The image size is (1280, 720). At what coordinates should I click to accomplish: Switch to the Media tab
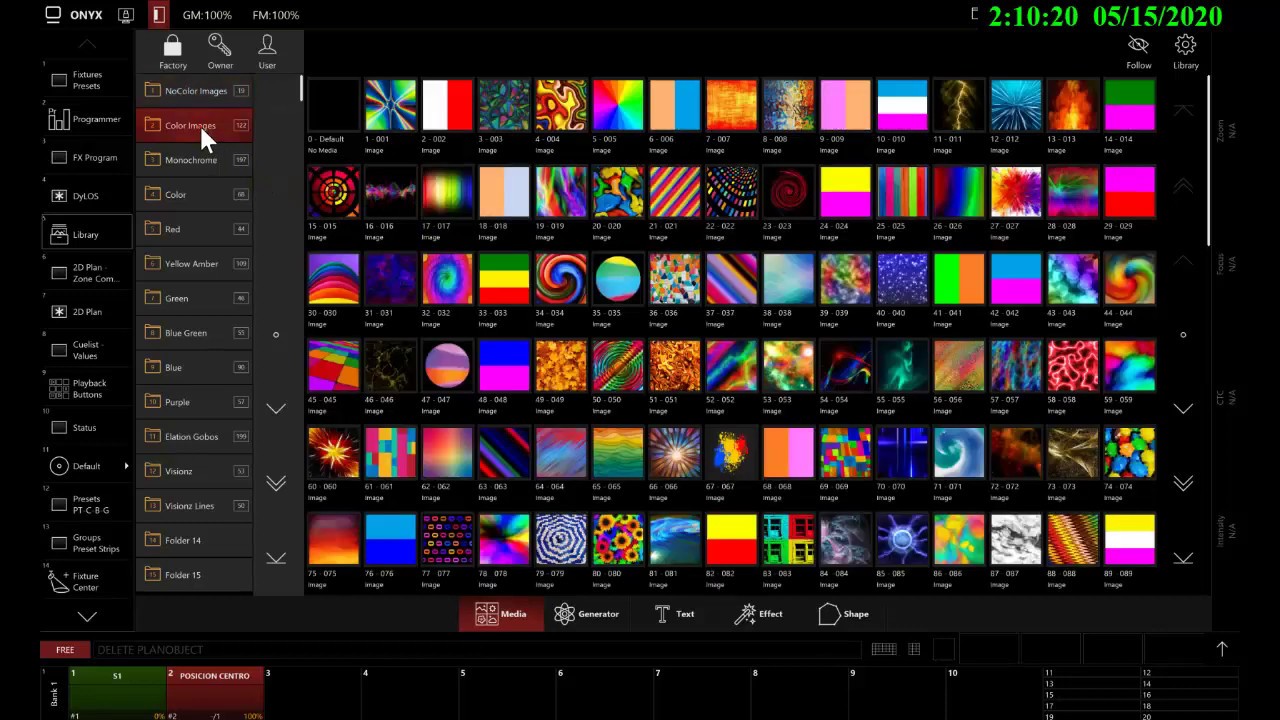(x=501, y=614)
